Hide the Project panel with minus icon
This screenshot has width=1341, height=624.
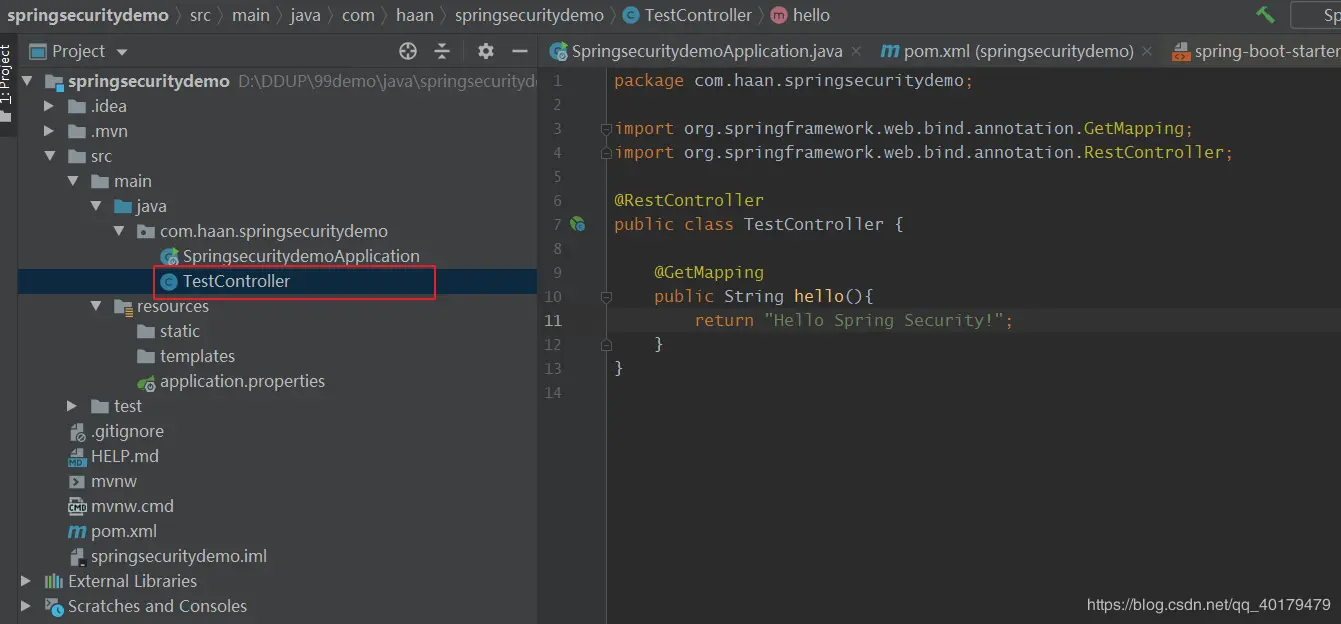(x=520, y=51)
